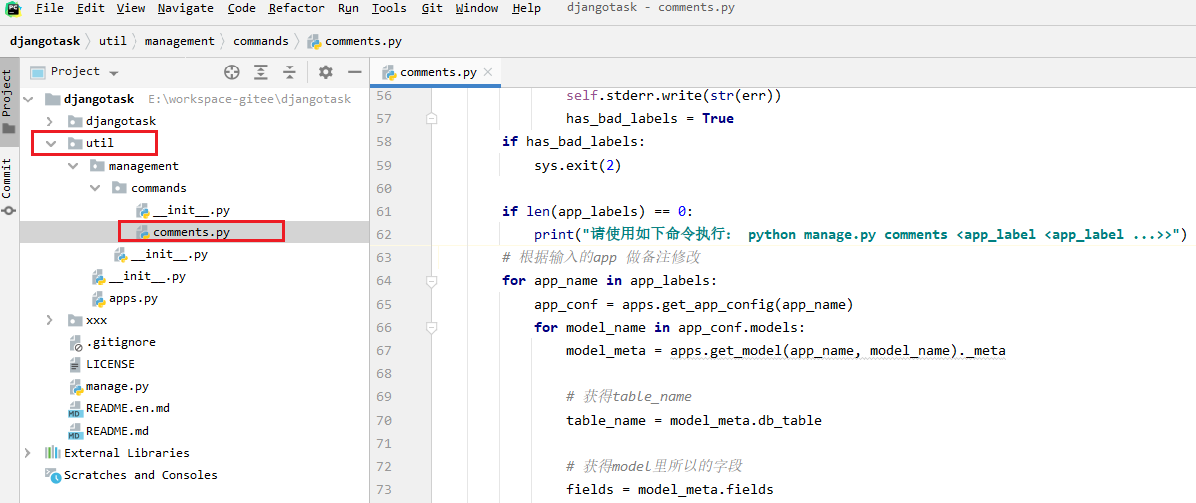Collapse the management folder arrow
The image size is (1196, 503).
tap(72, 166)
